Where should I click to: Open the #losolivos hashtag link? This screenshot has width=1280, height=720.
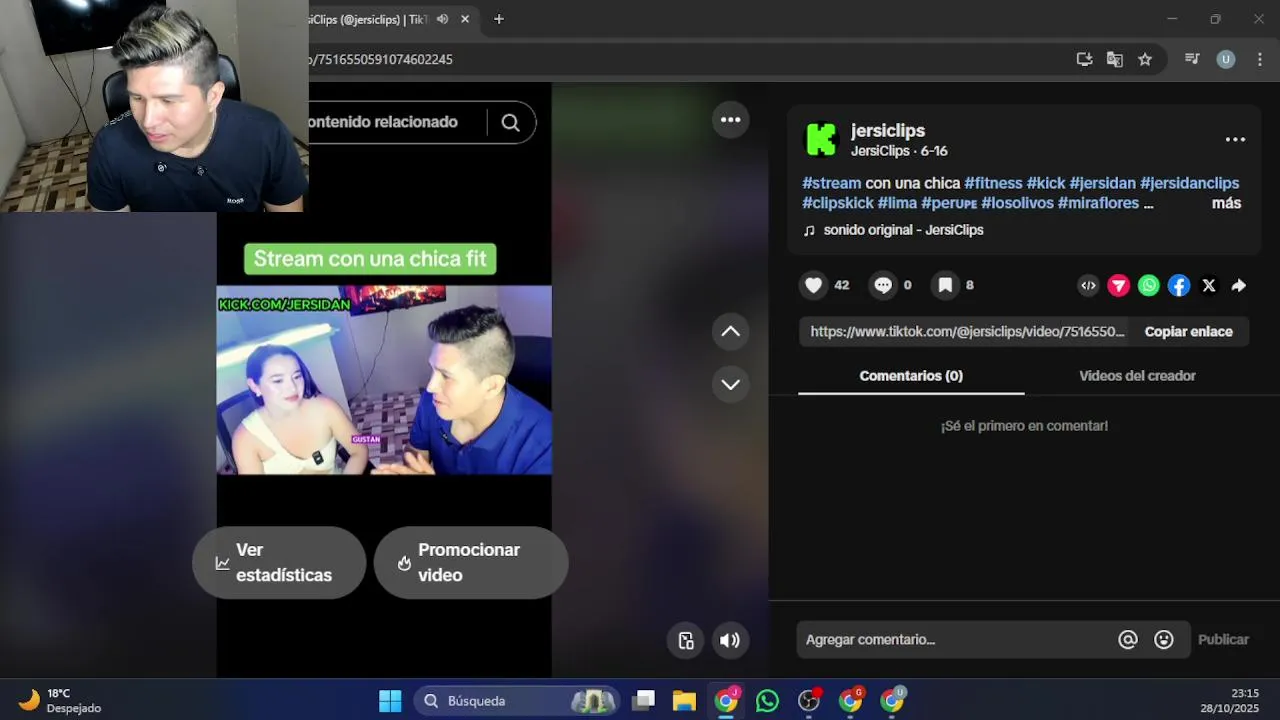click(x=1018, y=203)
